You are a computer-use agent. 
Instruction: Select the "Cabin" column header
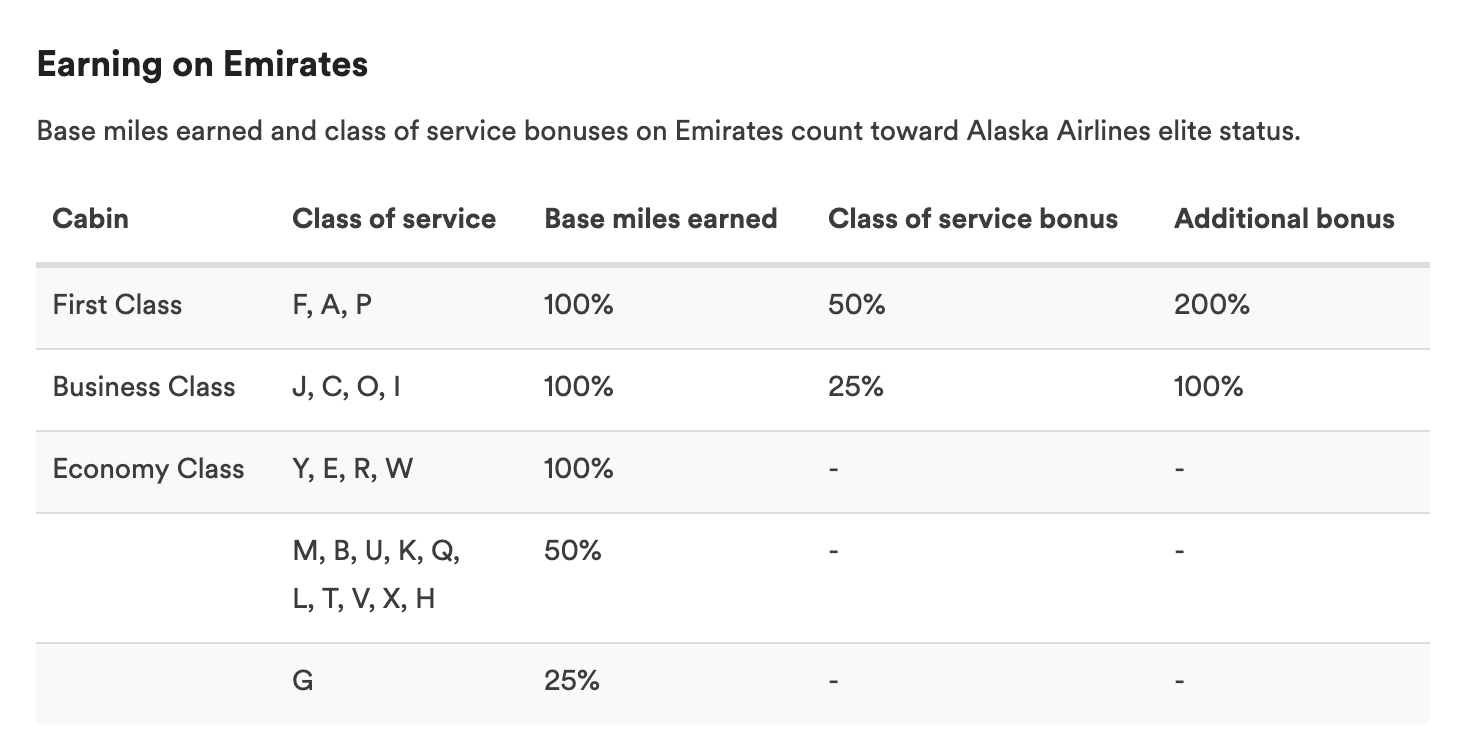pos(90,219)
